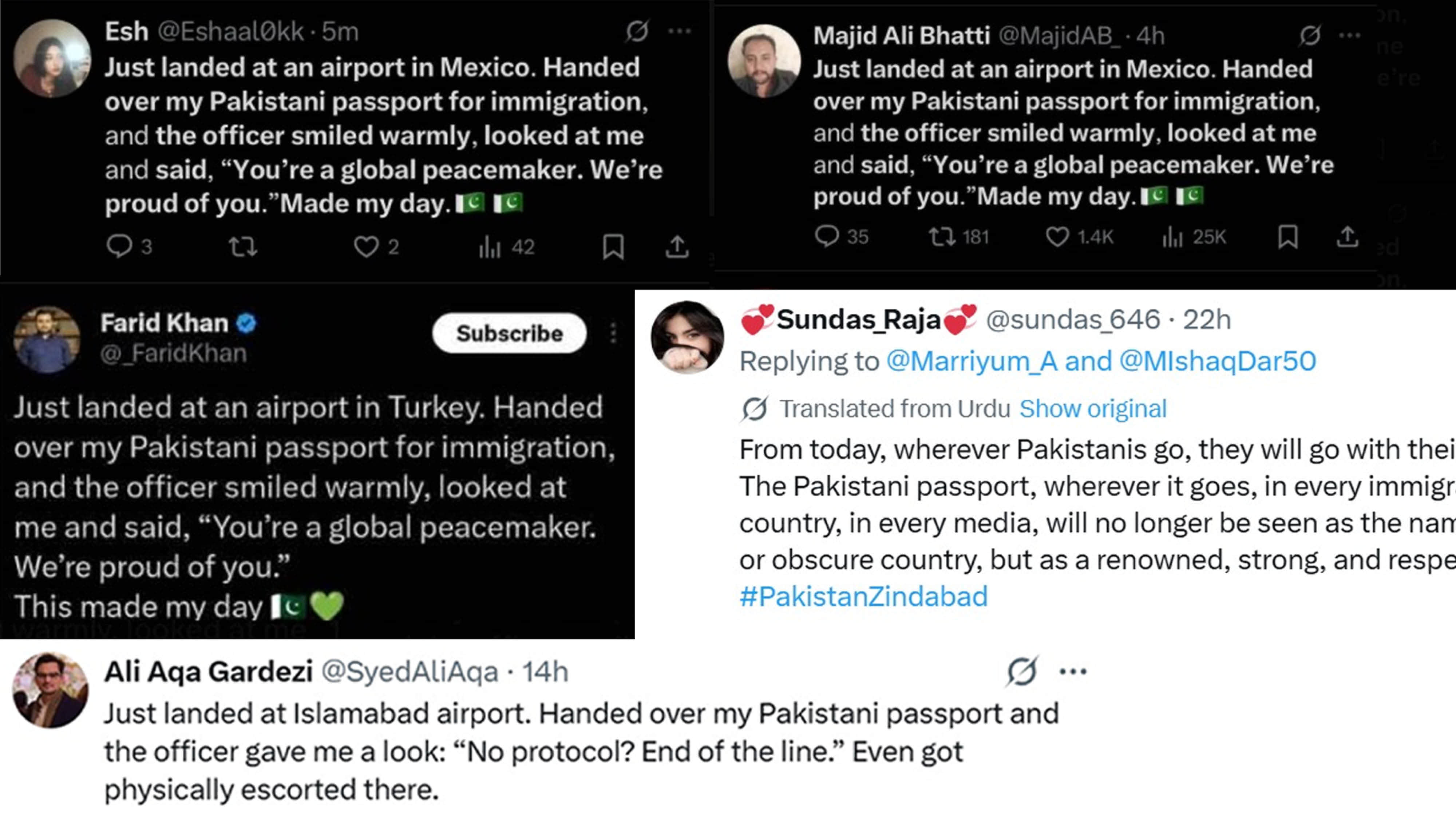
Task: Open replies on Majid Ali Bhatti's tweet
Action: click(827, 236)
